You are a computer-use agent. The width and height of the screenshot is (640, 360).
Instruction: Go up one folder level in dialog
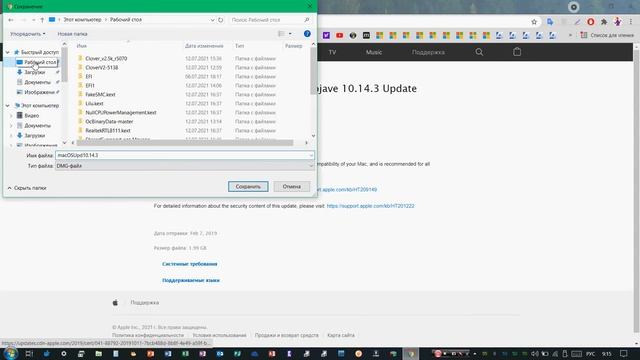click(42, 20)
